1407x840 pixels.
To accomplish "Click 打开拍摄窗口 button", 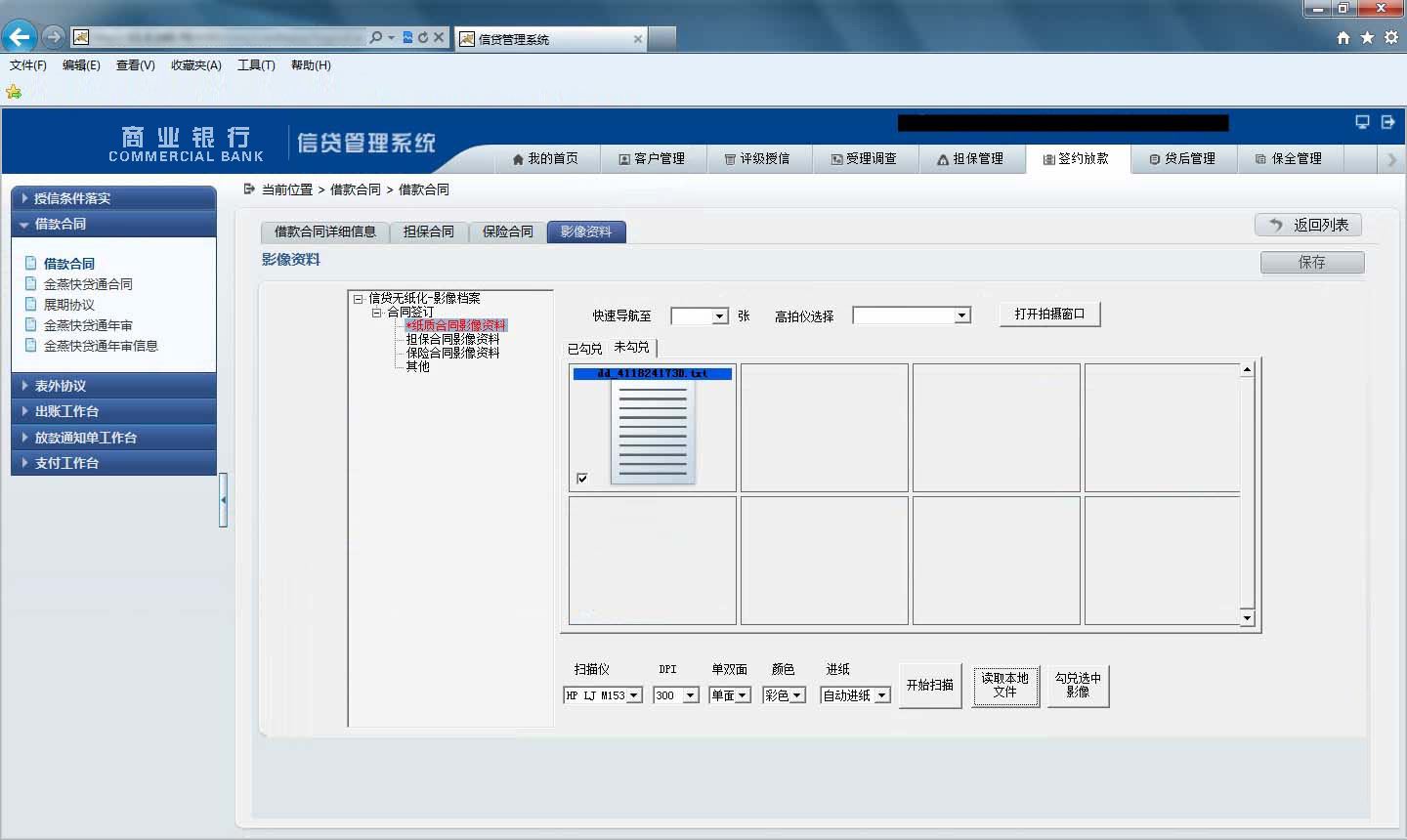I will point(1050,314).
